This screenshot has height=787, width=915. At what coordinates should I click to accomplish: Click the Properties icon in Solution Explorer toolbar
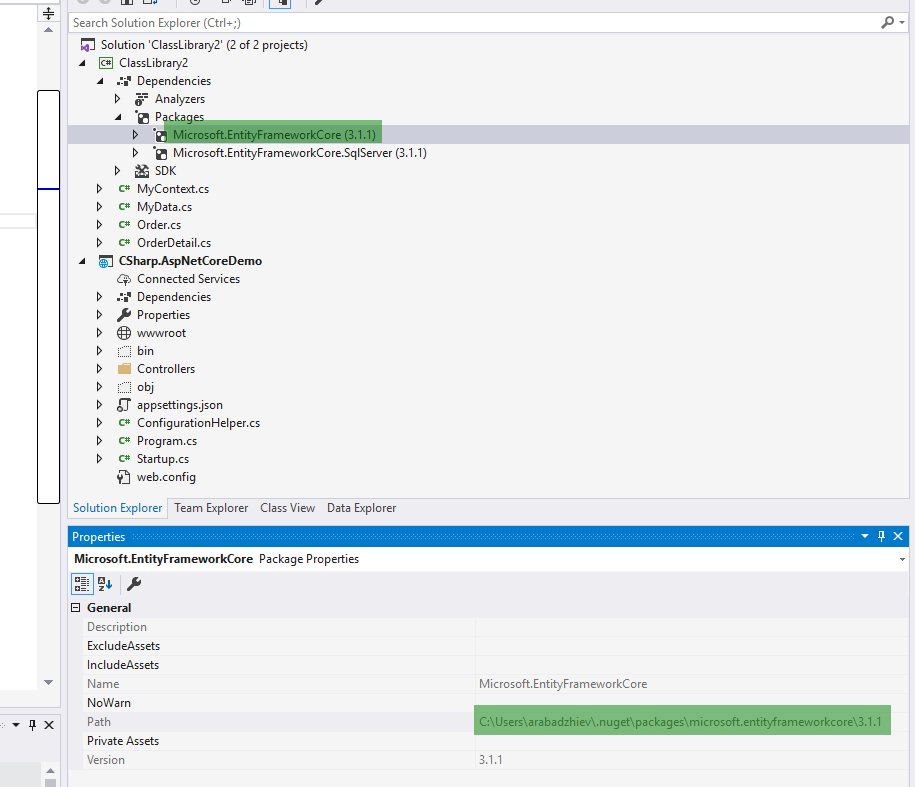tap(283, 5)
